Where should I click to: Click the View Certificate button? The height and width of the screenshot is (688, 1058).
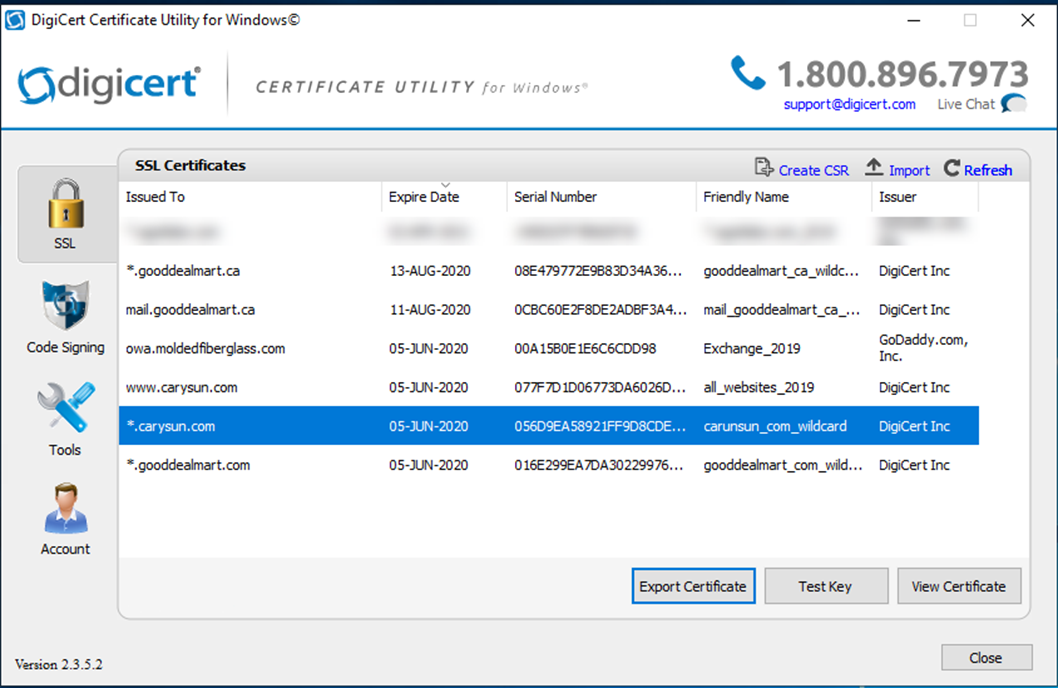tap(959, 586)
